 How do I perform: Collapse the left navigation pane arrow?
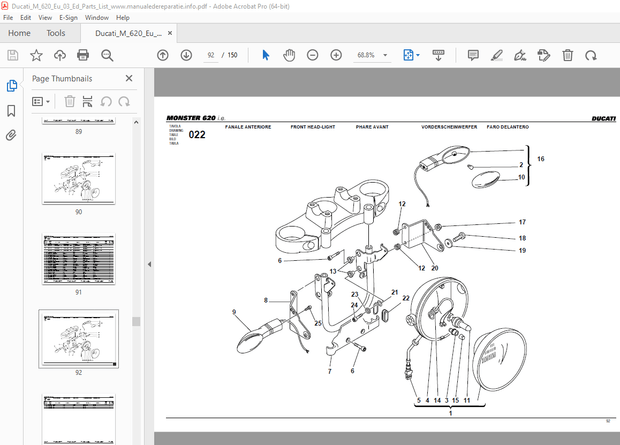click(149, 264)
